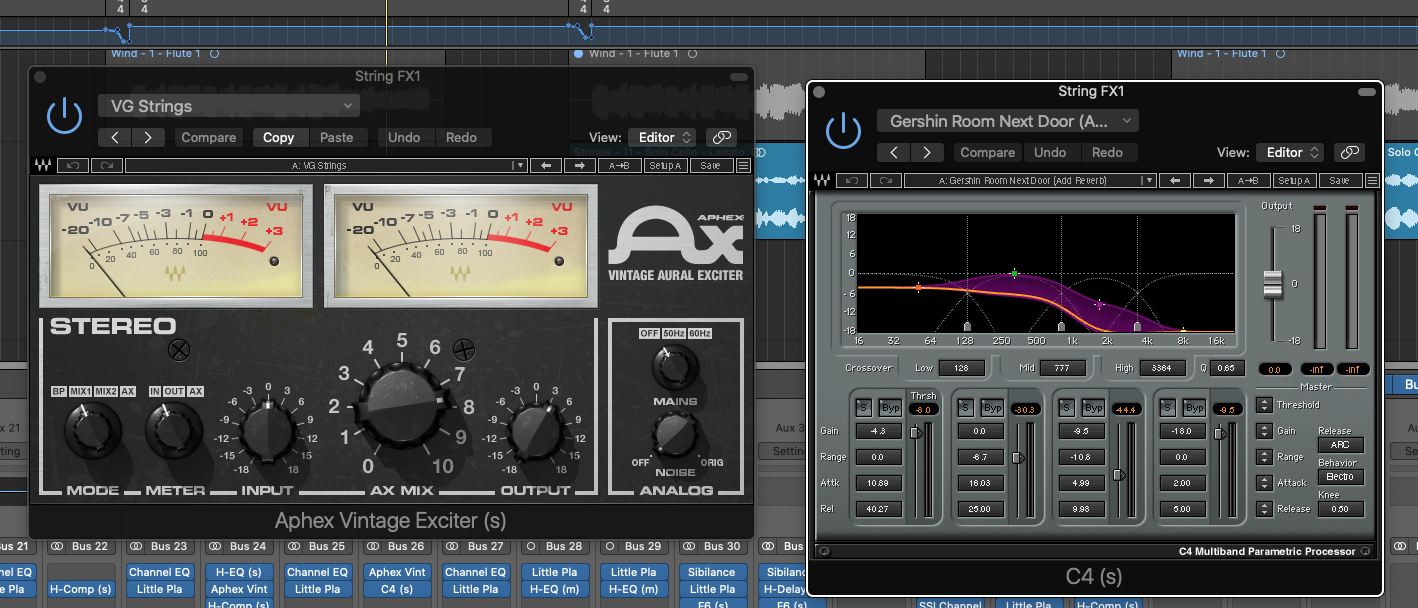Bypass the first (low) band in C4
Viewport: 1418px width, 608px height.
(890, 408)
